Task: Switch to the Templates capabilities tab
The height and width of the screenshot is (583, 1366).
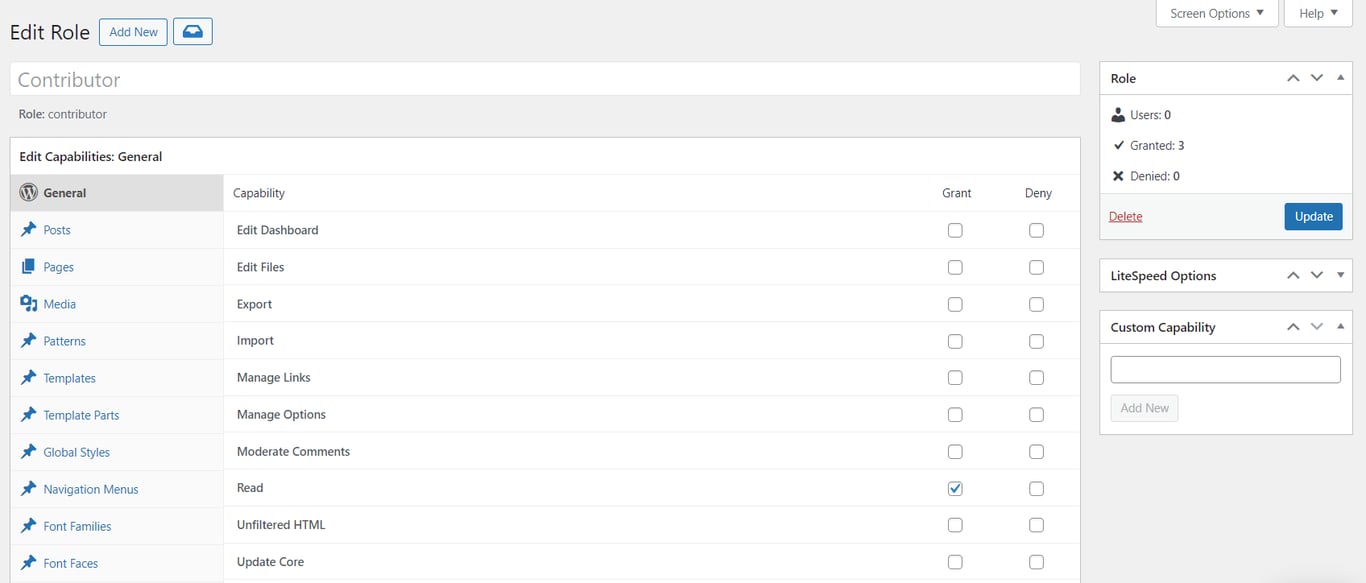Action: 68,377
